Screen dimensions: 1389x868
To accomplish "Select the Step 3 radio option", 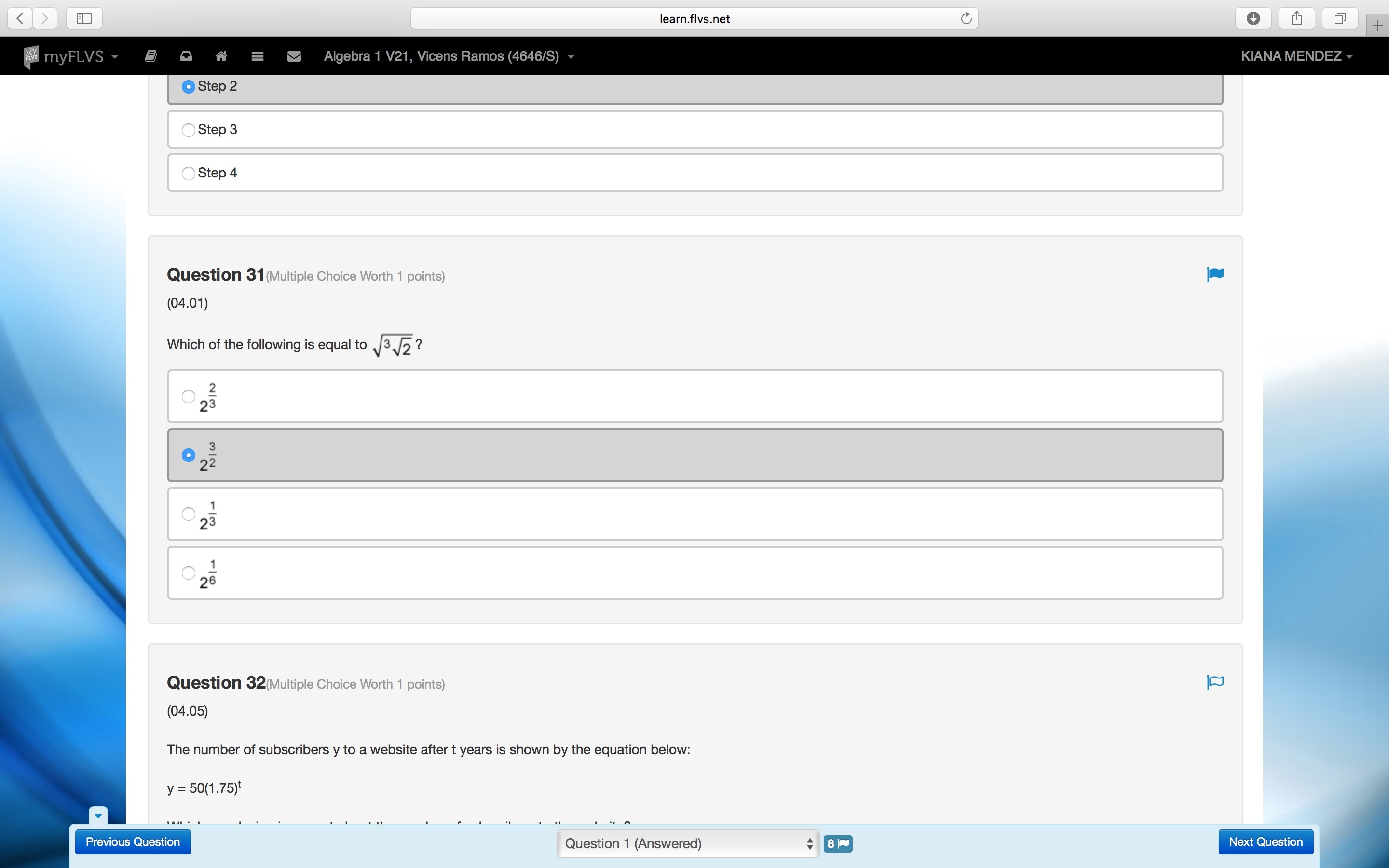I will (188, 130).
